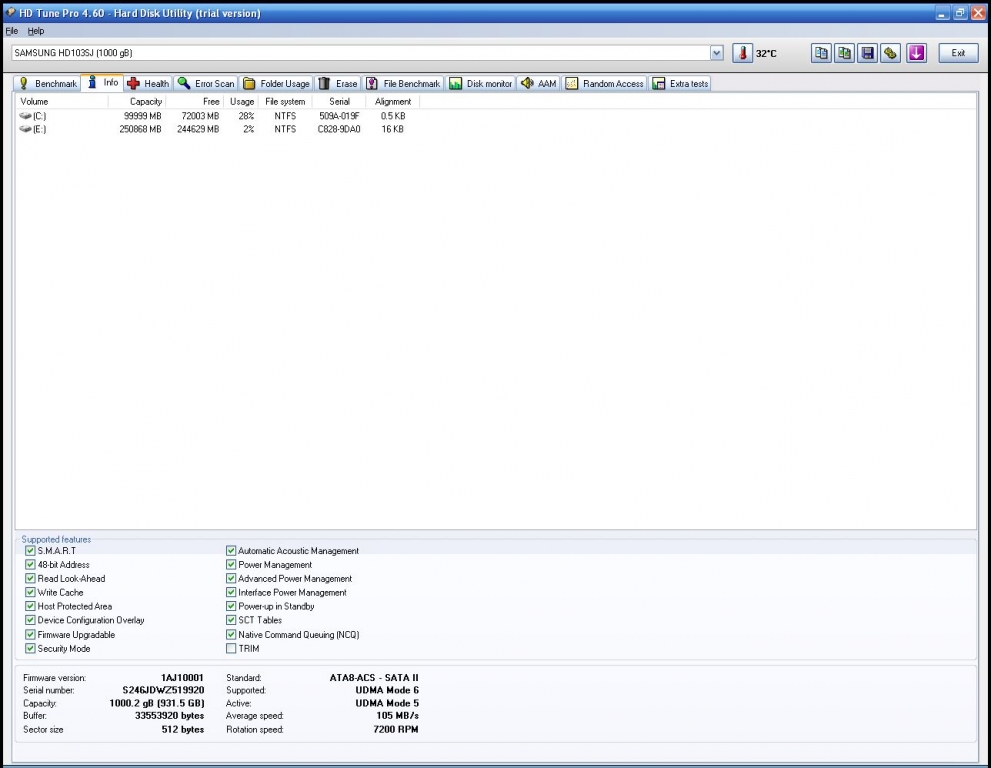The image size is (991, 768).
Task: Click the drive icon for volume C:
Action: [x=25, y=116]
